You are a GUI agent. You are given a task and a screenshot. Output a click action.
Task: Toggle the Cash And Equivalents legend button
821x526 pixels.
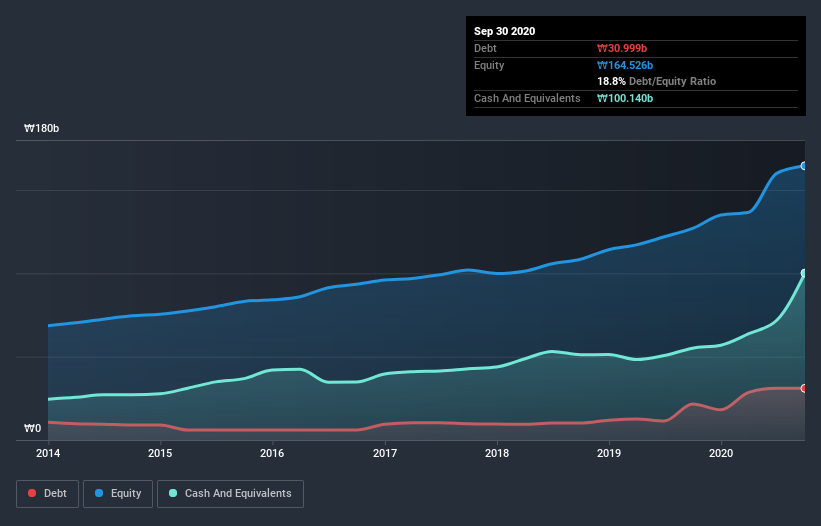pos(230,494)
